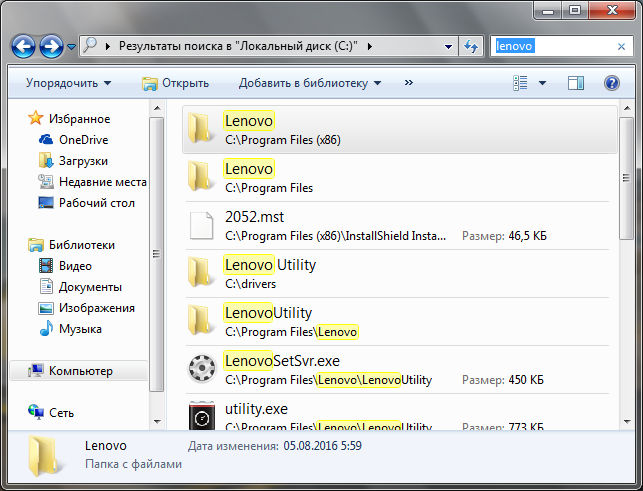Open Help with the question mark icon

tap(611, 83)
